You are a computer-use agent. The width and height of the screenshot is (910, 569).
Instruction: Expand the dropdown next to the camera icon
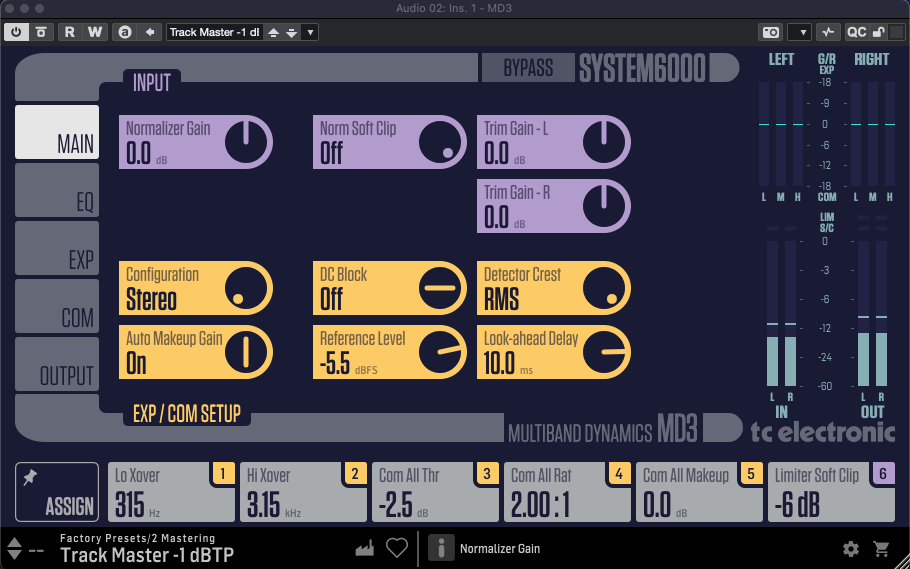click(799, 32)
